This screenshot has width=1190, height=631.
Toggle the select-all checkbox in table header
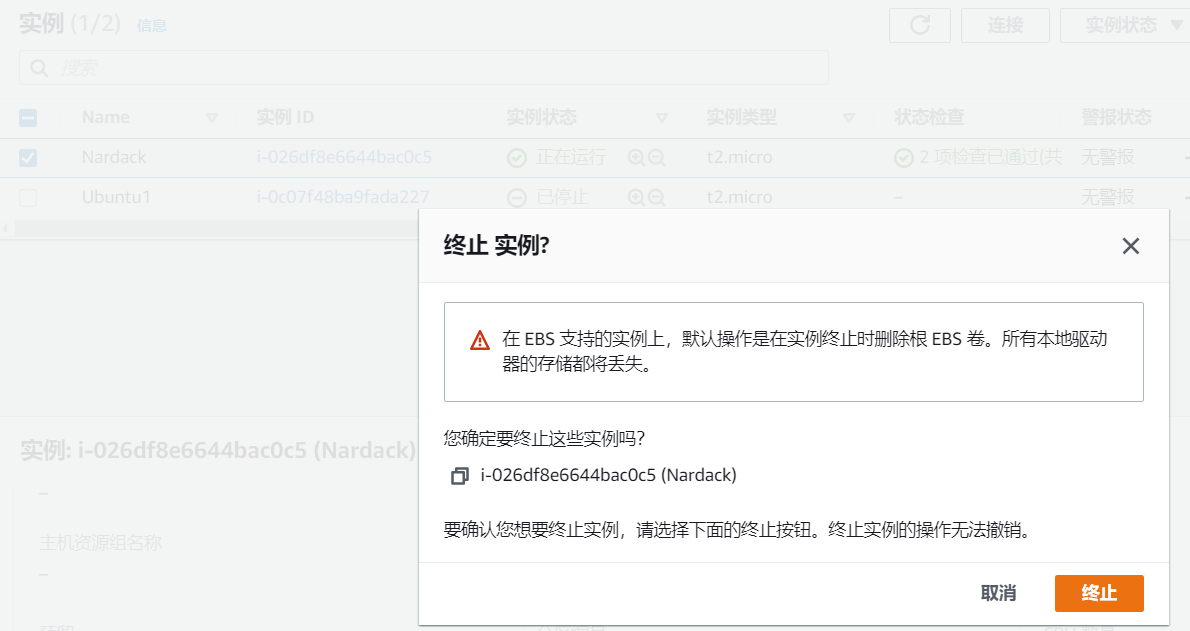tap(28, 117)
